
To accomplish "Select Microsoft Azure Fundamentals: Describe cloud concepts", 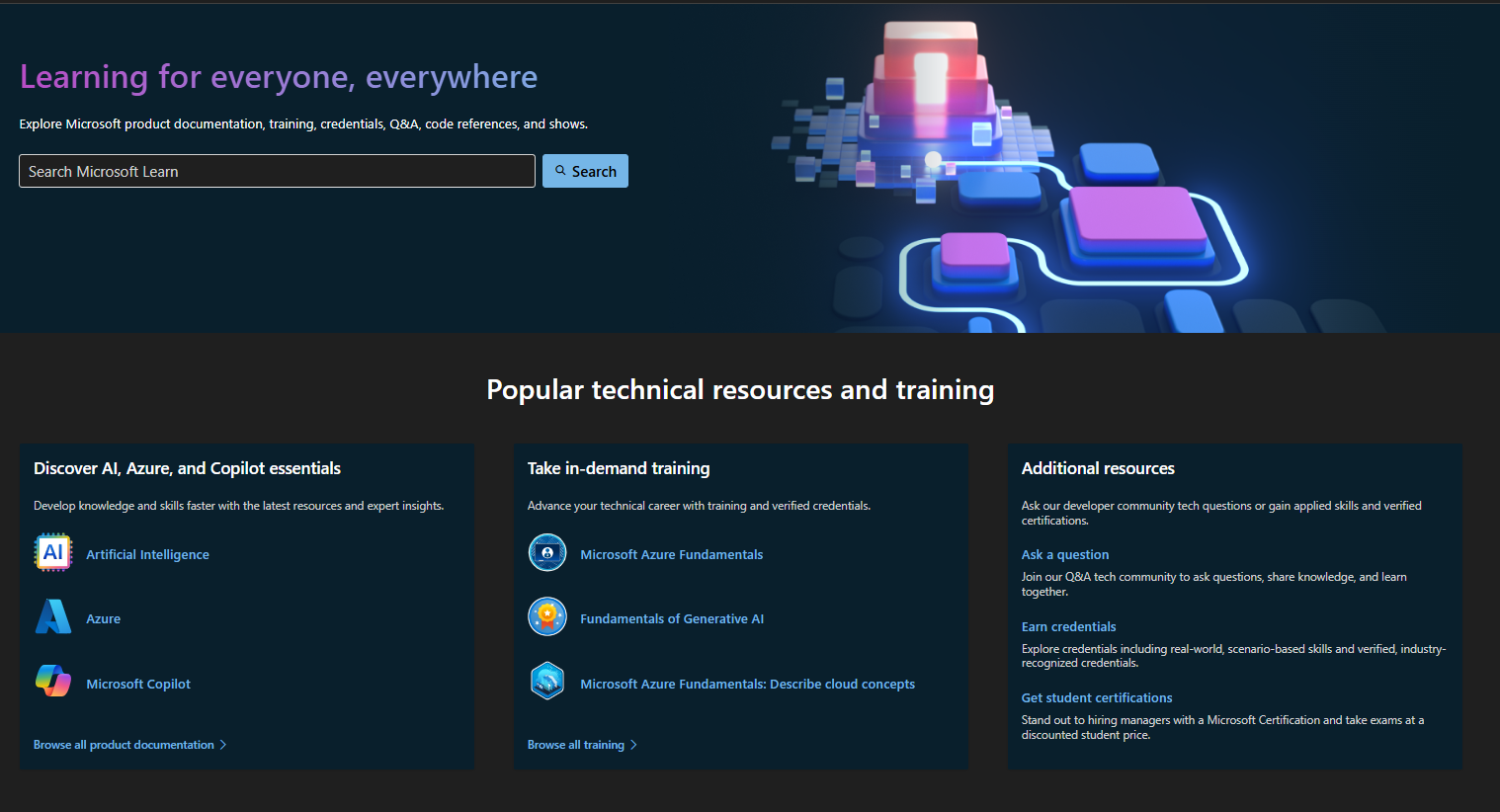I will tap(747, 683).
